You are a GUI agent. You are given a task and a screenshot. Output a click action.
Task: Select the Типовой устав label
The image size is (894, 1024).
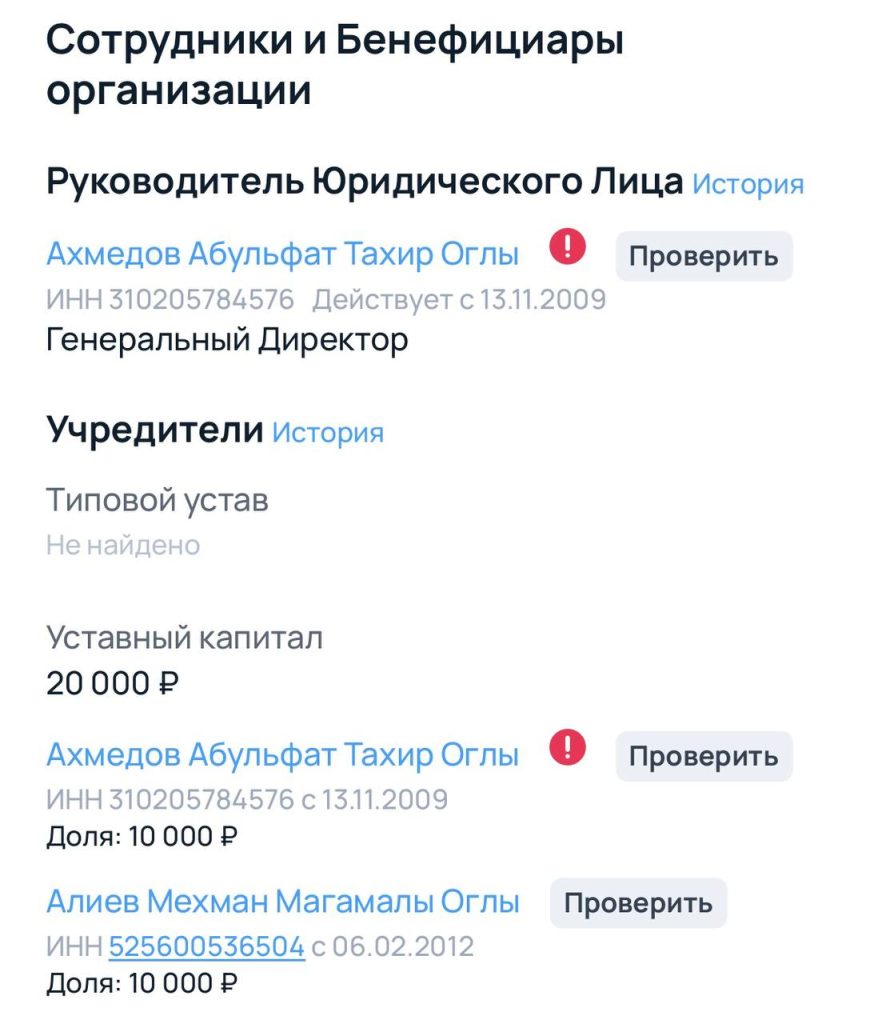[157, 499]
